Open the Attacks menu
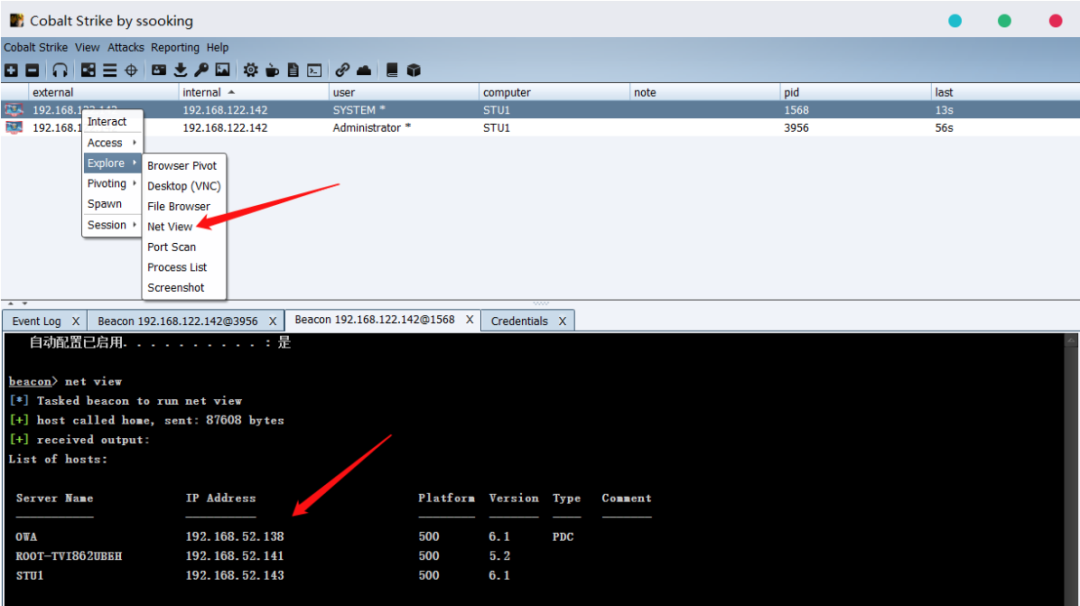Image resolution: width=1080 pixels, height=606 pixels. (x=126, y=48)
